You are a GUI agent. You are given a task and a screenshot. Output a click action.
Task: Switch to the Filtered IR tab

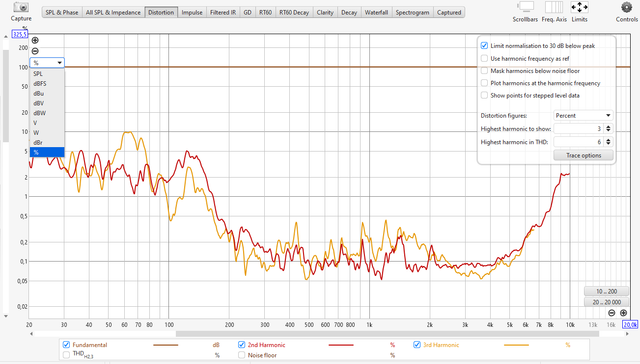pyautogui.click(x=223, y=12)
